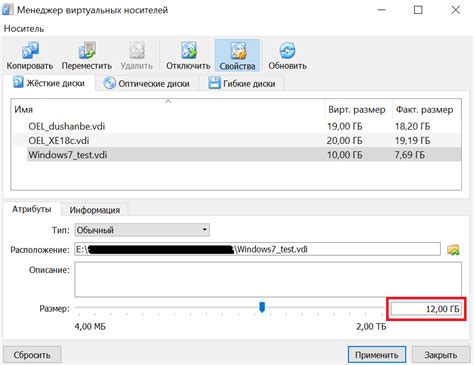This screenshot has width=474, height=365.
Task: Click the folder browse icon next to Расположение
Action: point(453,249)
